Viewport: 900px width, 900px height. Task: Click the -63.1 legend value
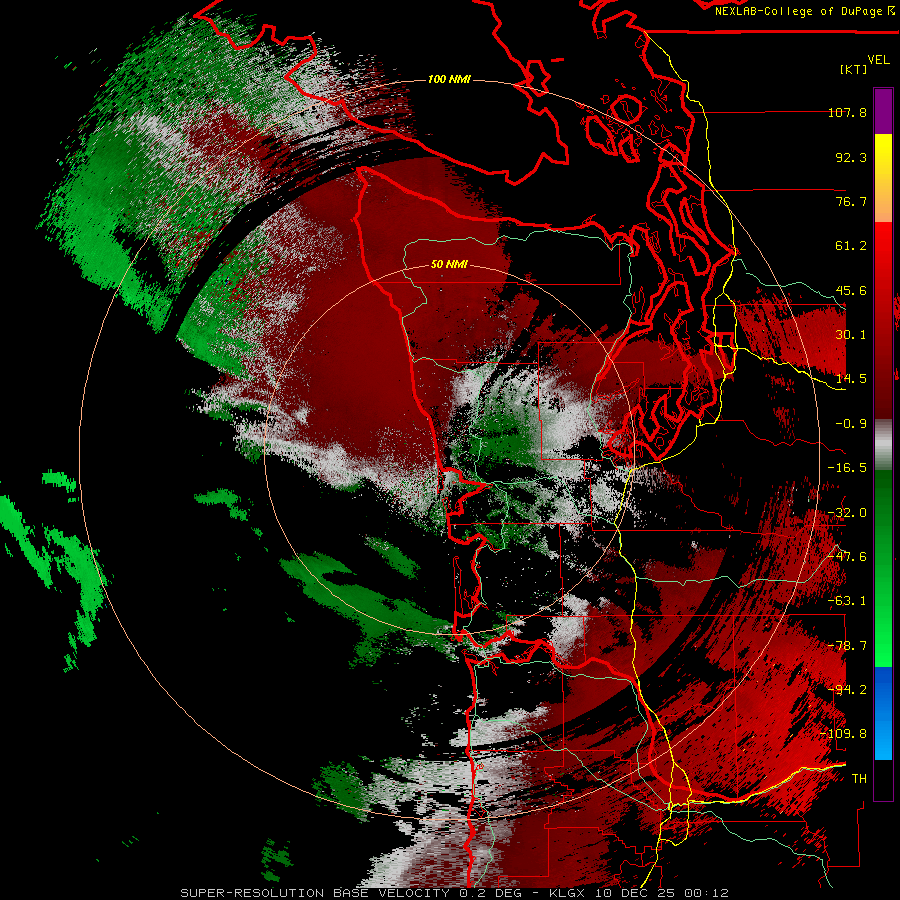(x=847, y=601)
